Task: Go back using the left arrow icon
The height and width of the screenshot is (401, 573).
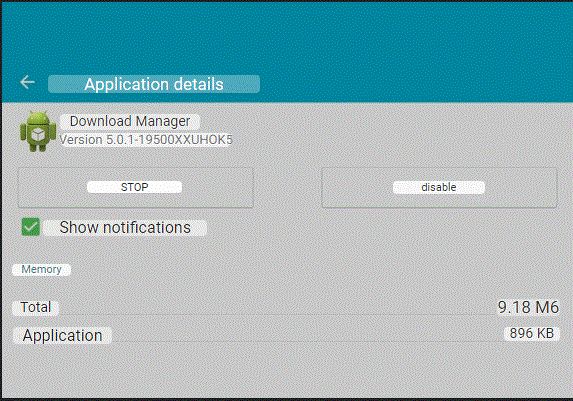Action: click(x=27, y=82)
